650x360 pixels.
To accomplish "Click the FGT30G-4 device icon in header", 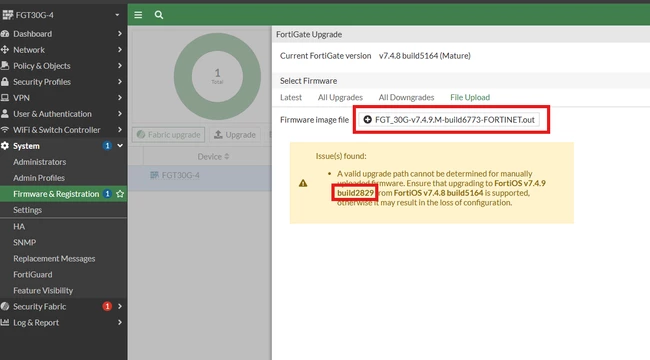I will [x=8, y=15].
